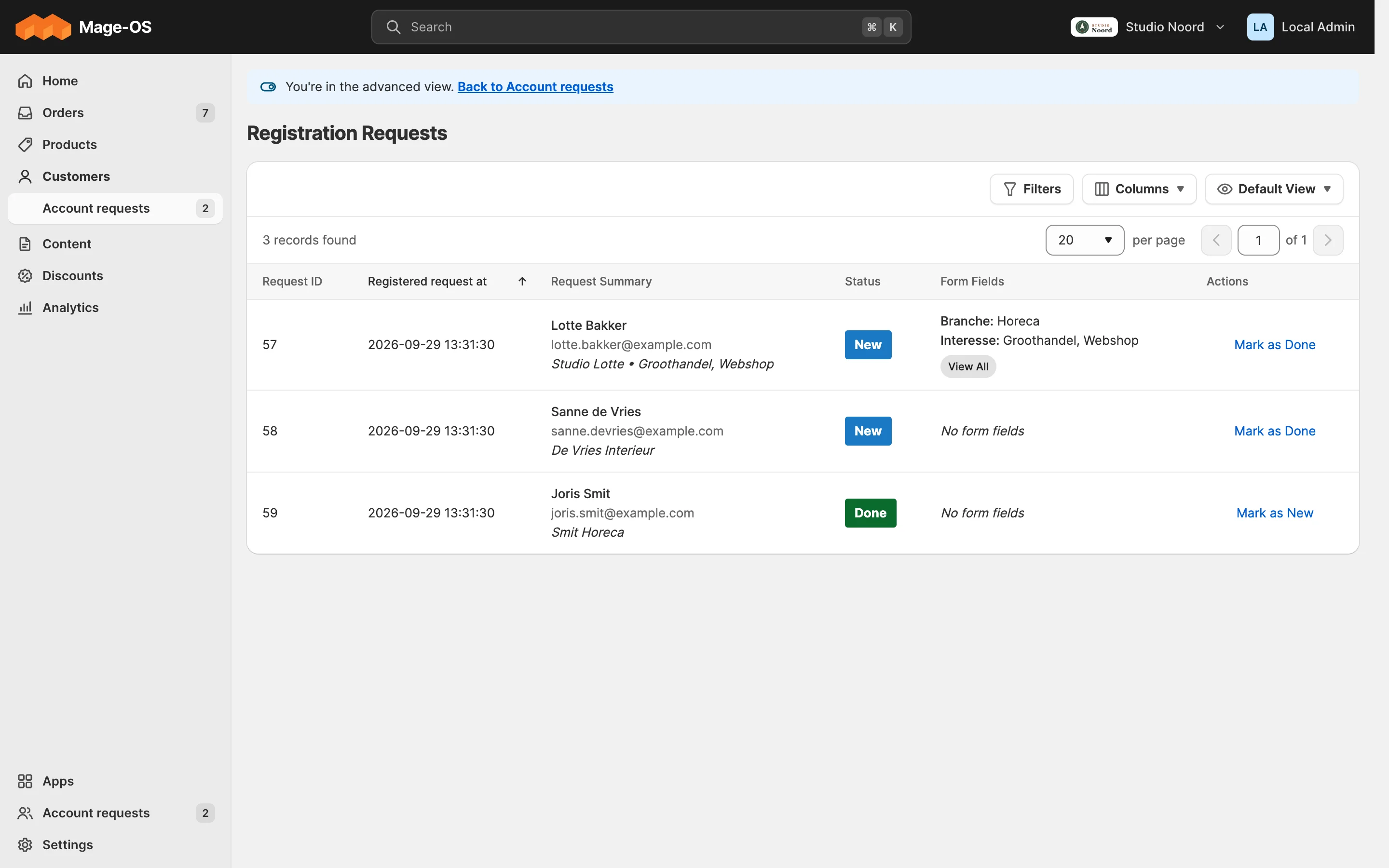Open Customers in the sidebar
The height and width of the screenshot is (868, 1389).
115,176
